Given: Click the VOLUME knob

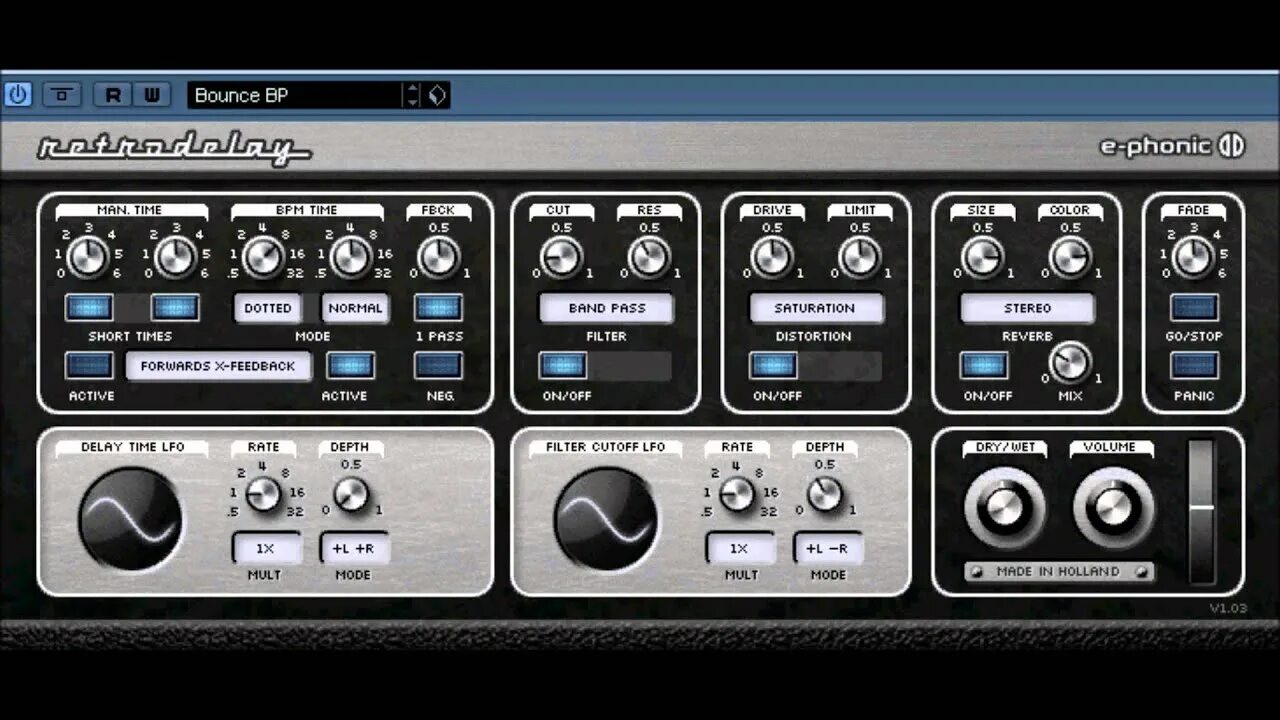Looking at the screenshot, I should (x=1114, y=508).
